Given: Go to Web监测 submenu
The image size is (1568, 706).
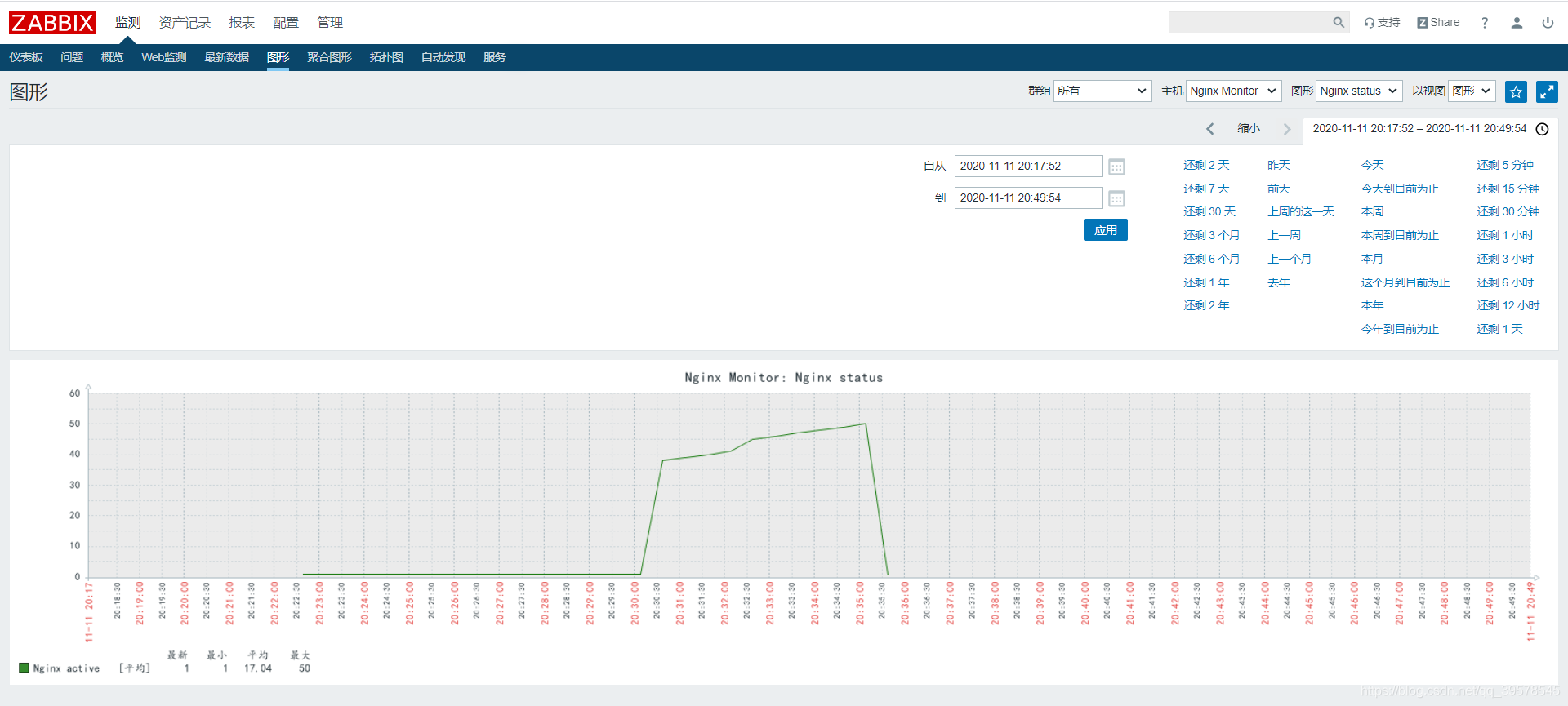Looking at the screenshot, I should click(x=164, y=57).
